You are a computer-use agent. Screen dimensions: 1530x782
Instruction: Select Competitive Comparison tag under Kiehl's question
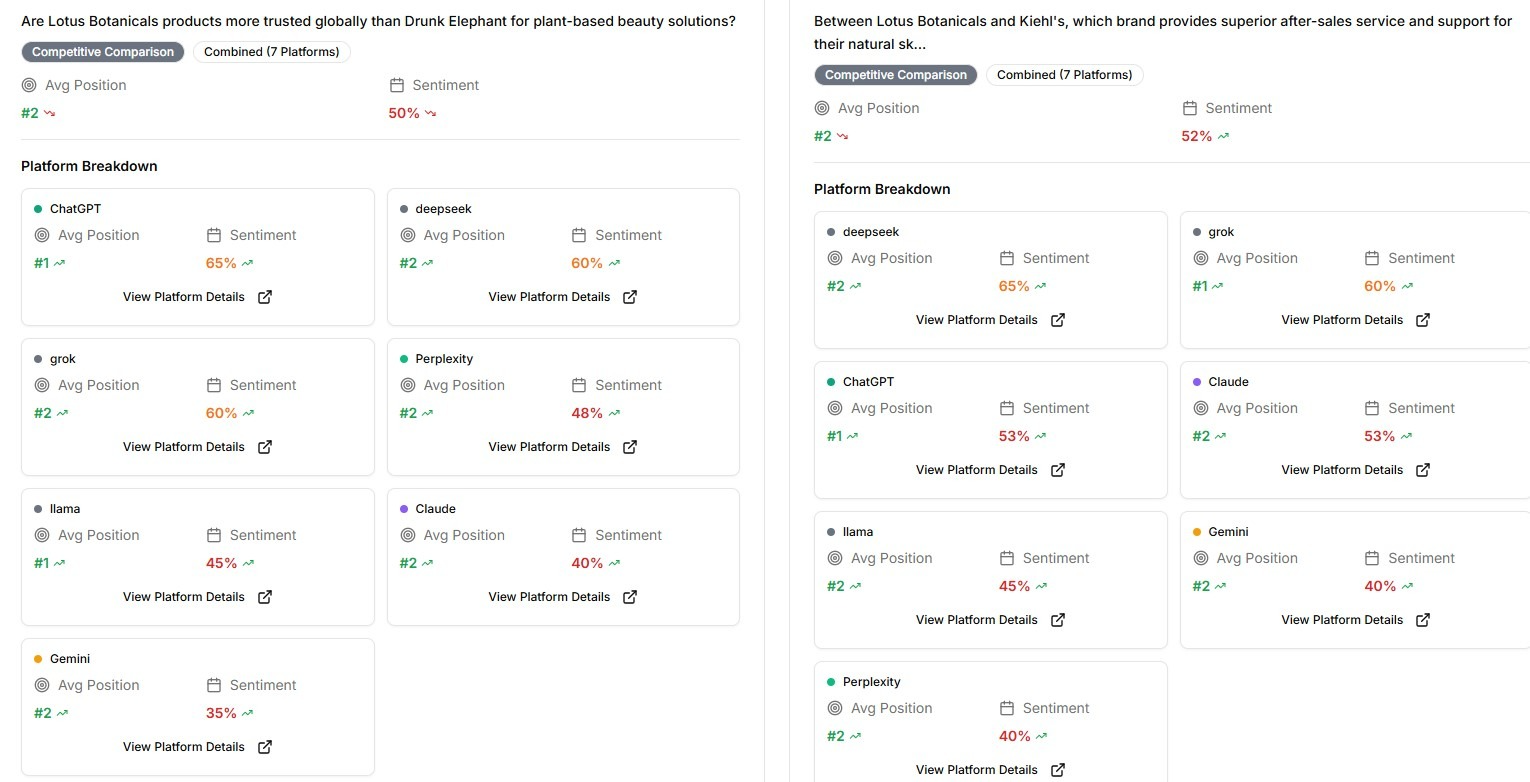(895, 75)
